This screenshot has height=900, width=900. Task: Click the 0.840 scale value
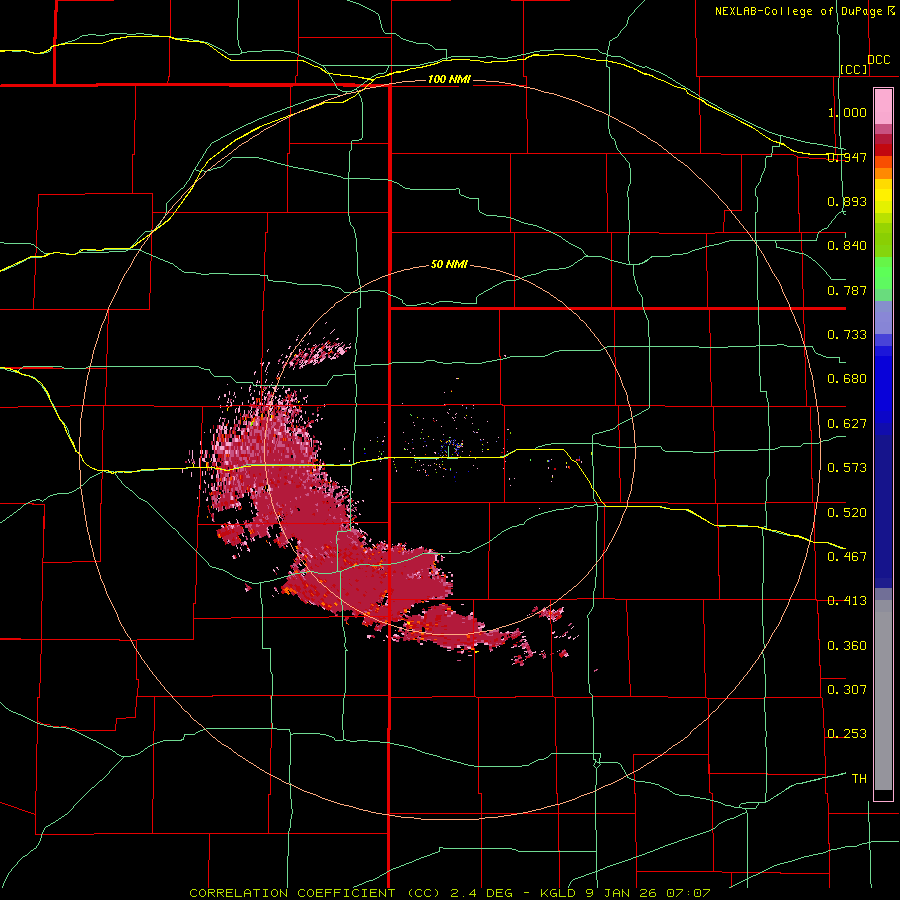coord(847,246)
